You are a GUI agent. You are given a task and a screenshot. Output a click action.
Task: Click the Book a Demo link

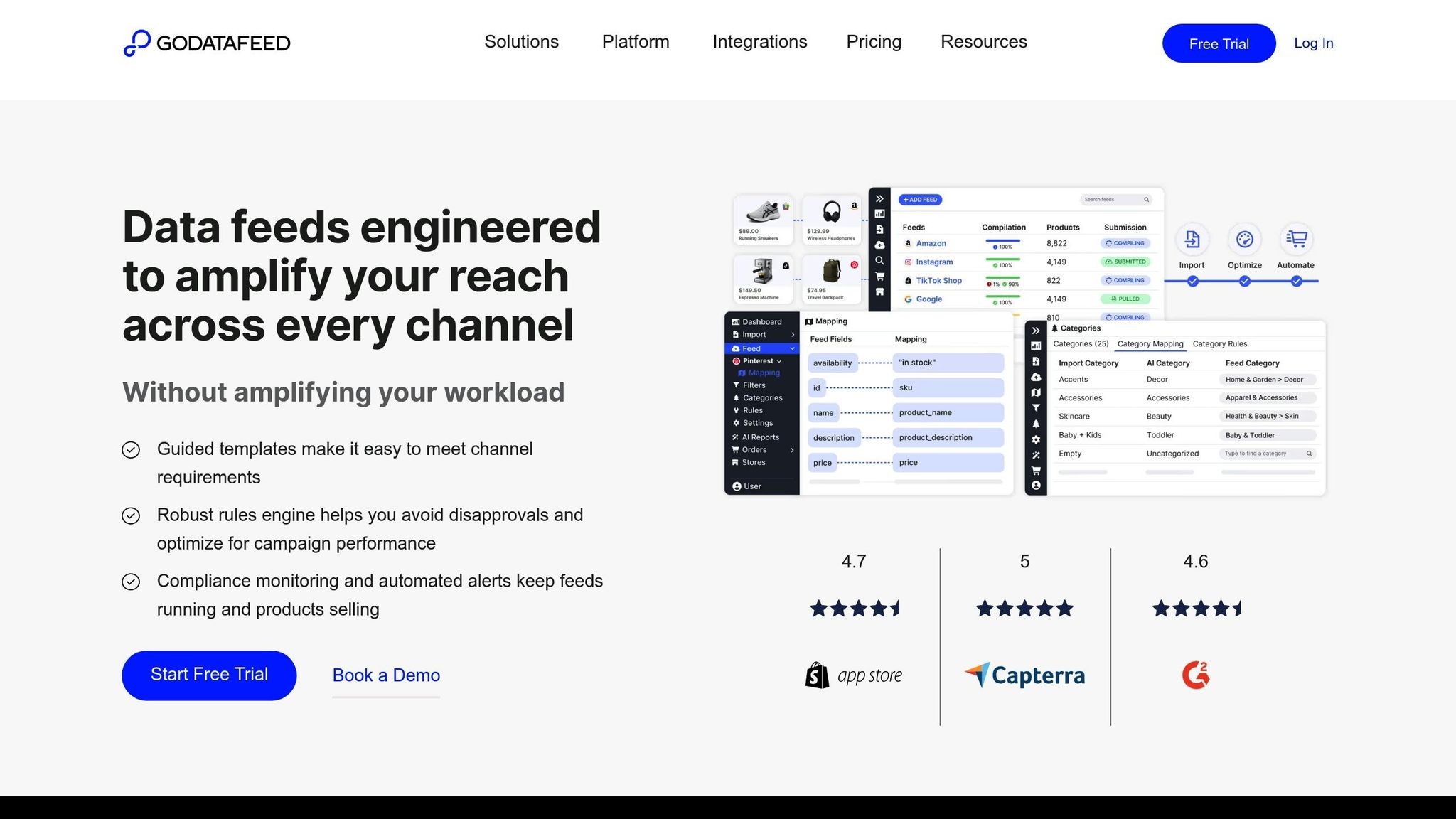(386, 675)
